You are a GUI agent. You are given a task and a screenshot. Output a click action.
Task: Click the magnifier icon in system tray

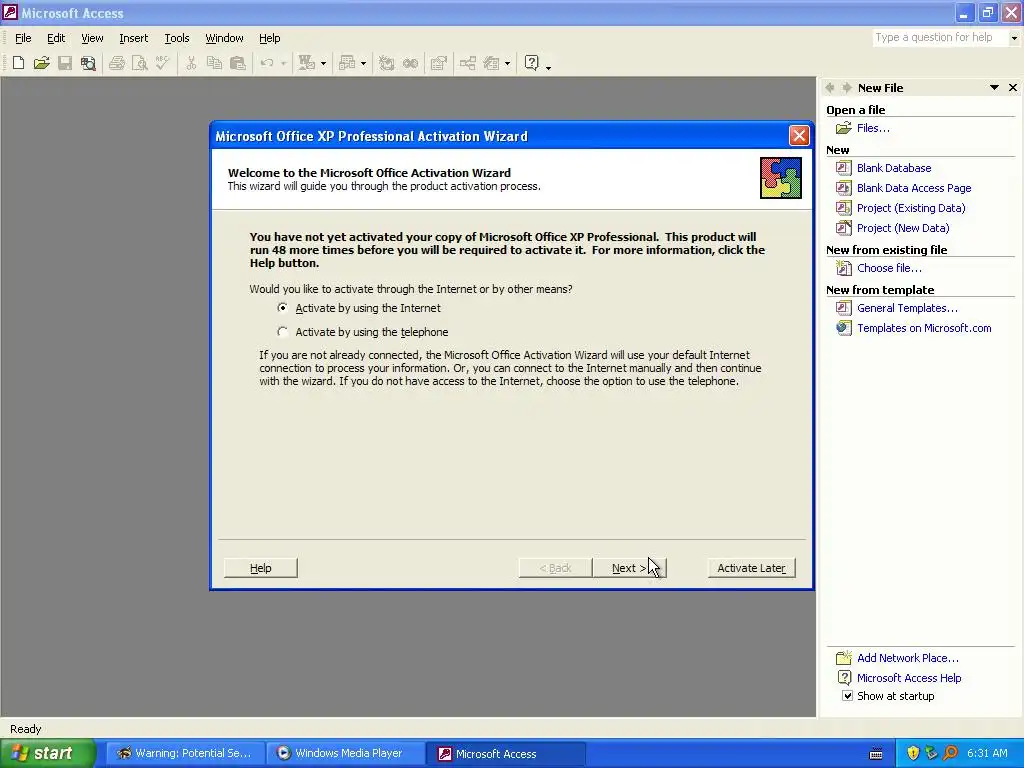[x=950, y=753]
